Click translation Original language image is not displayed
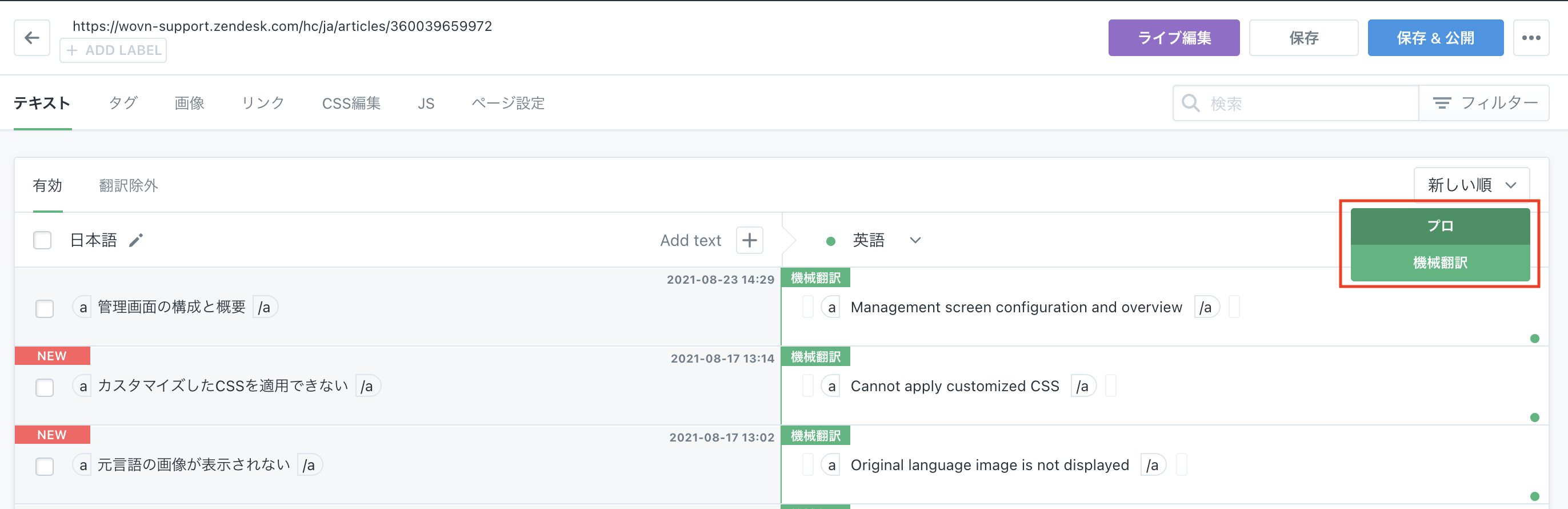The height and width of the screenshot is (509, 1568). point(990,465)
